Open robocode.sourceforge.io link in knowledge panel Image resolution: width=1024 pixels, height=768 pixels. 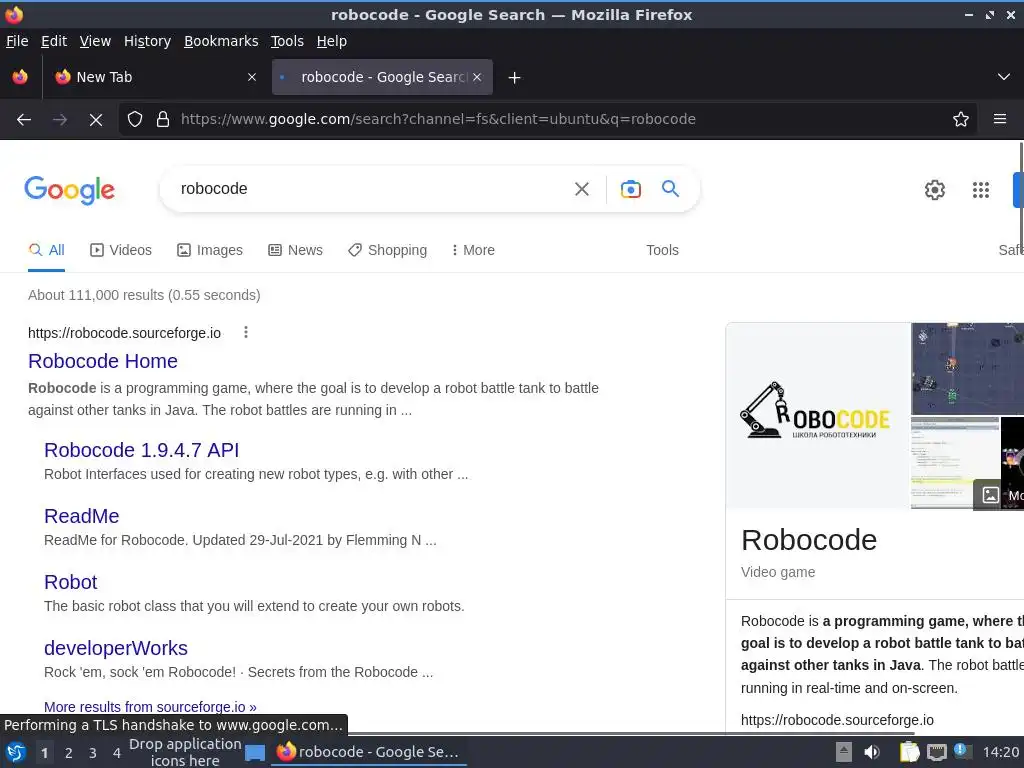pos(837,720)
